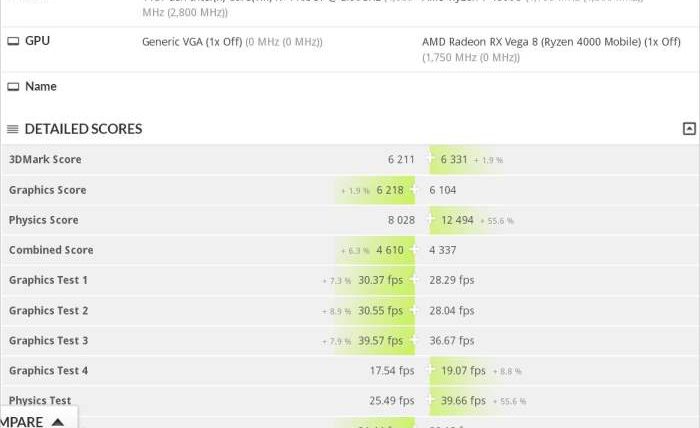This screenshot has height=428, width=700.
Task: Click plus icon beside 6 218 graphics score
Action: tap(414, 190)
